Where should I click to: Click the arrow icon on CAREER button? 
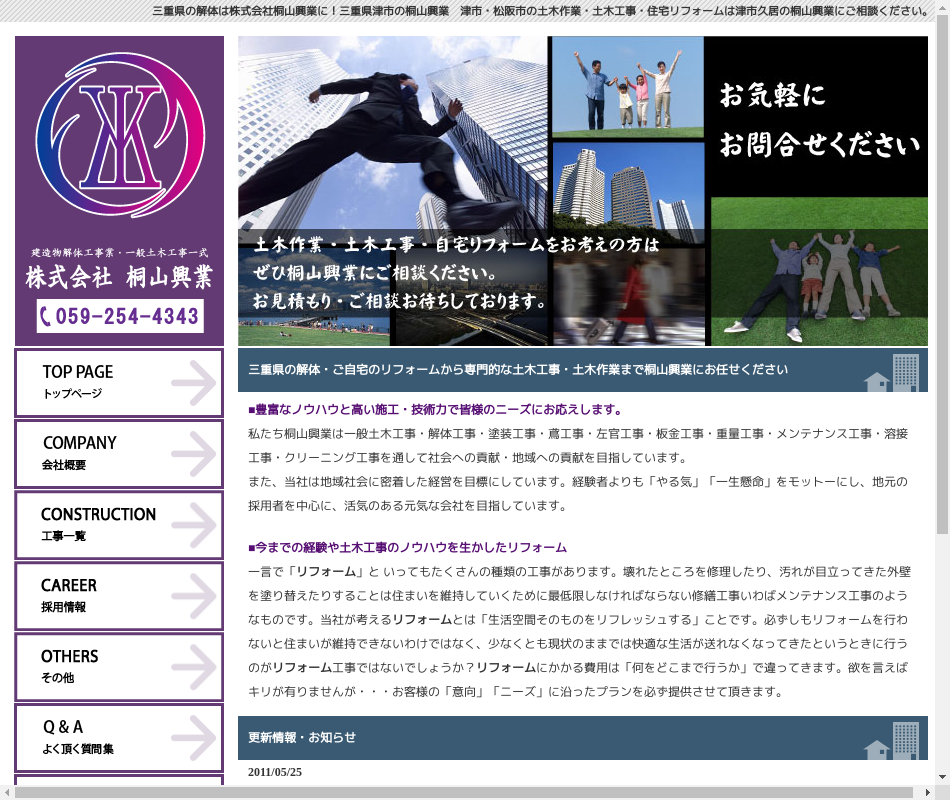pyautogui.click(x=193, y=596)
